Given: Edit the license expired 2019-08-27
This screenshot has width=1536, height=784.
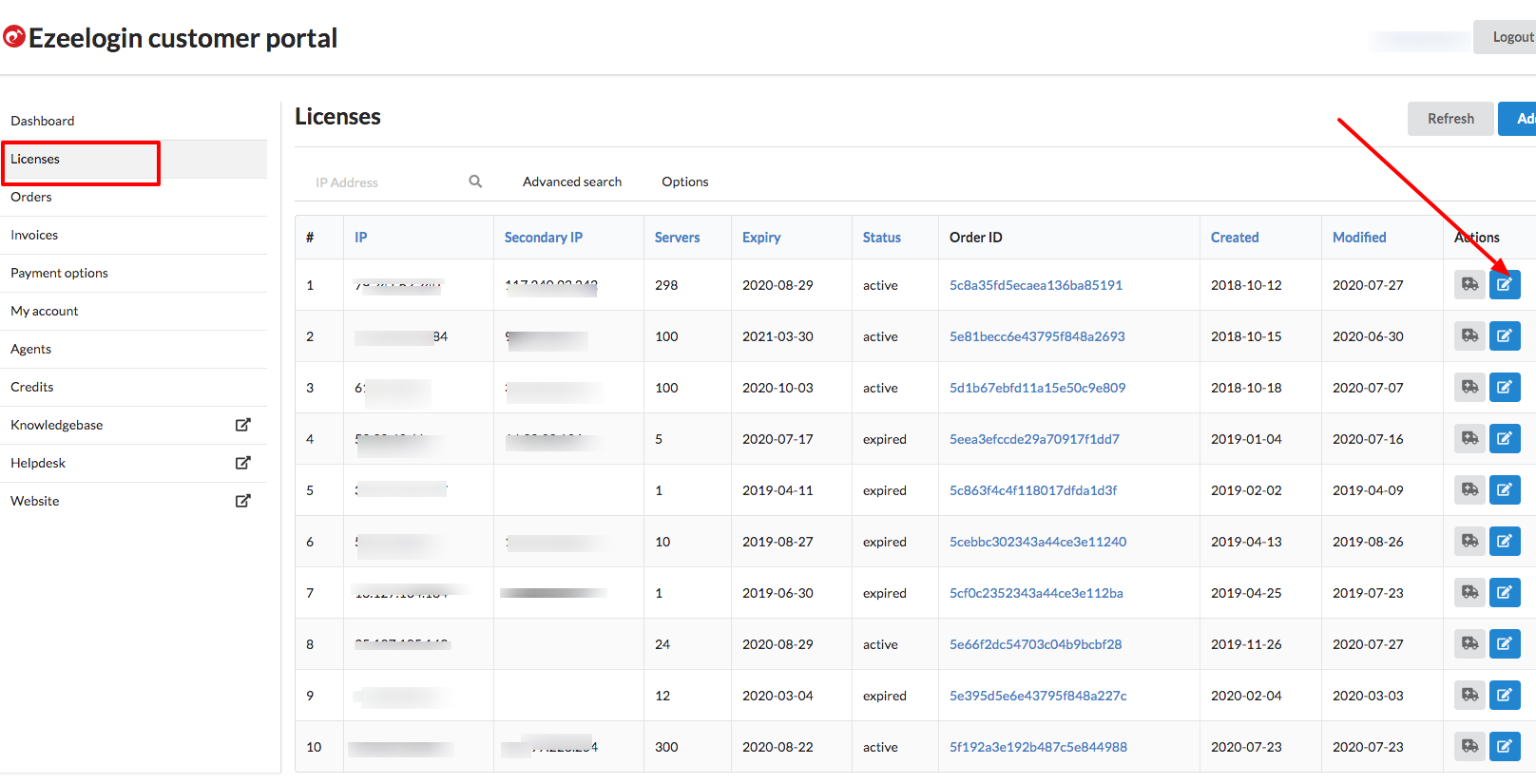Looking at the screenshot, I should coord(1505,541).
